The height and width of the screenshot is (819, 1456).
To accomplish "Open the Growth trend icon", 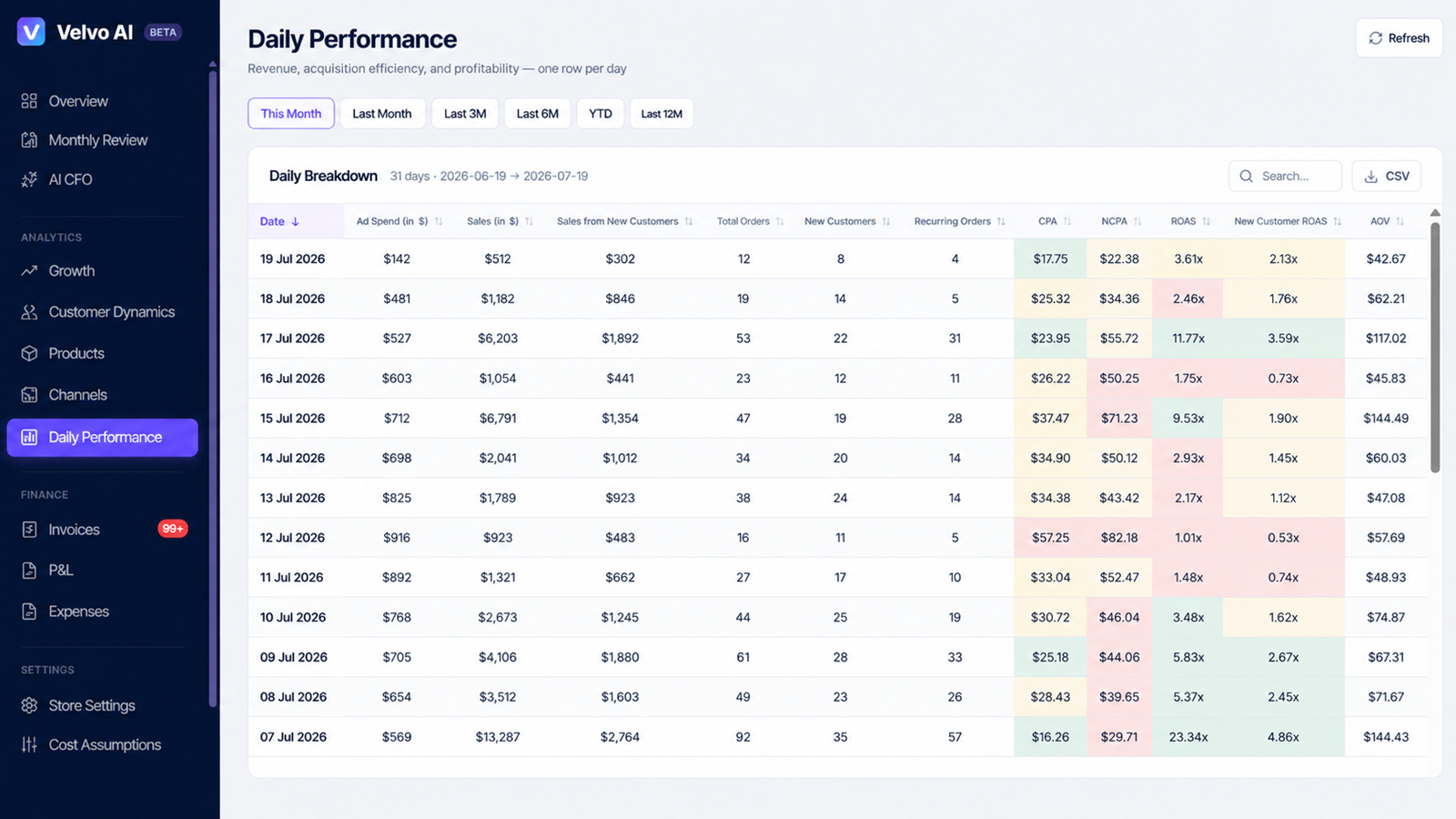I will pyautogui.click(x=29, y=271).
